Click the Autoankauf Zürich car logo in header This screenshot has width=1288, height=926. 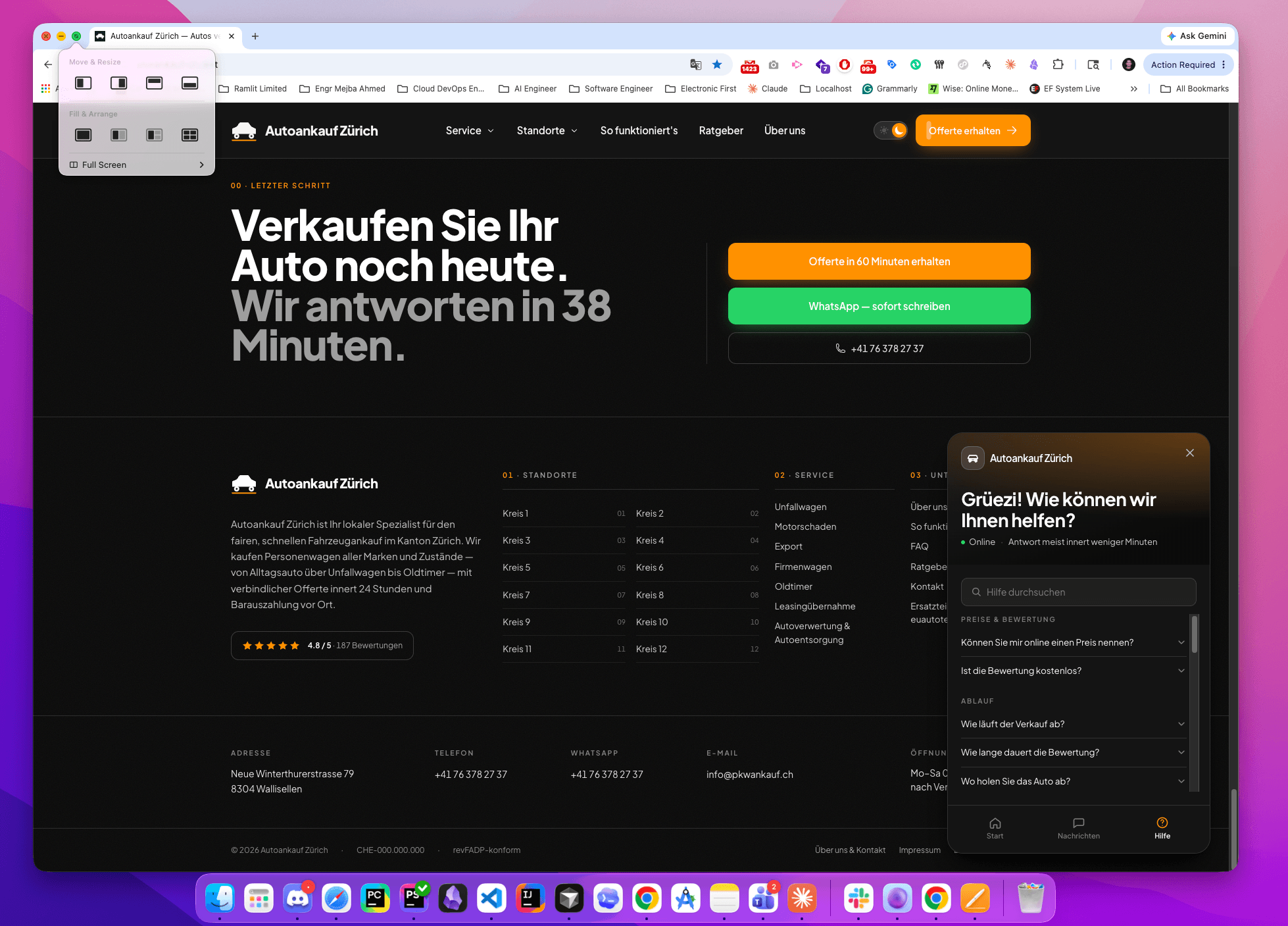[x=244, y=131]
